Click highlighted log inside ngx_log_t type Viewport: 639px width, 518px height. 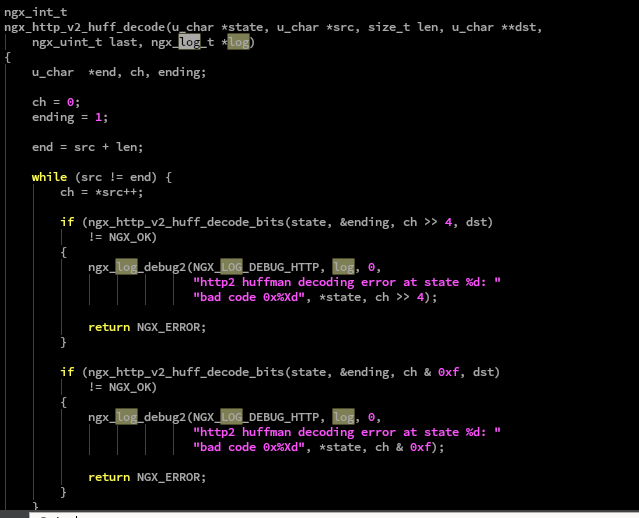tap(189, 42)
